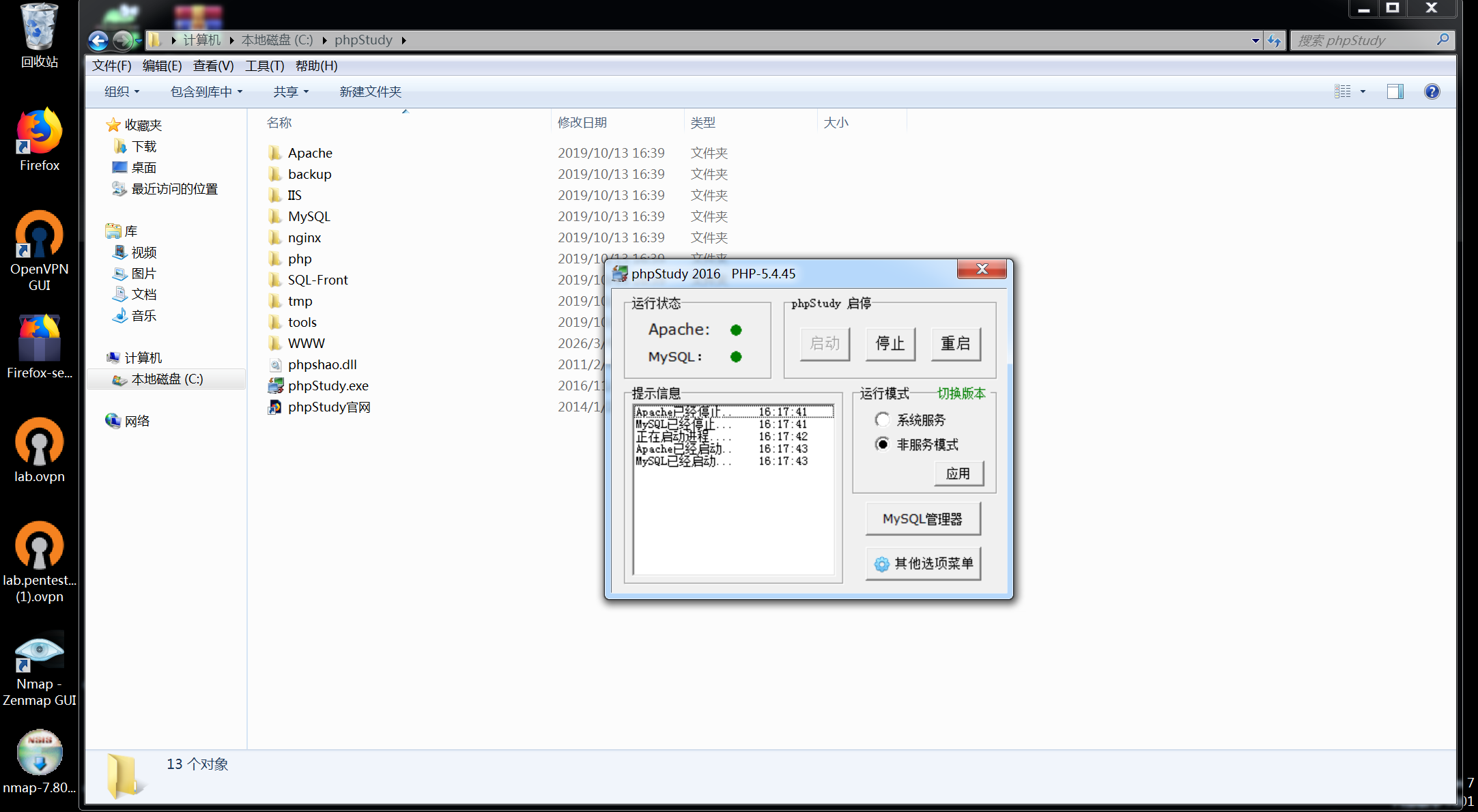Click the explorer back arrow button

point(98,41)
